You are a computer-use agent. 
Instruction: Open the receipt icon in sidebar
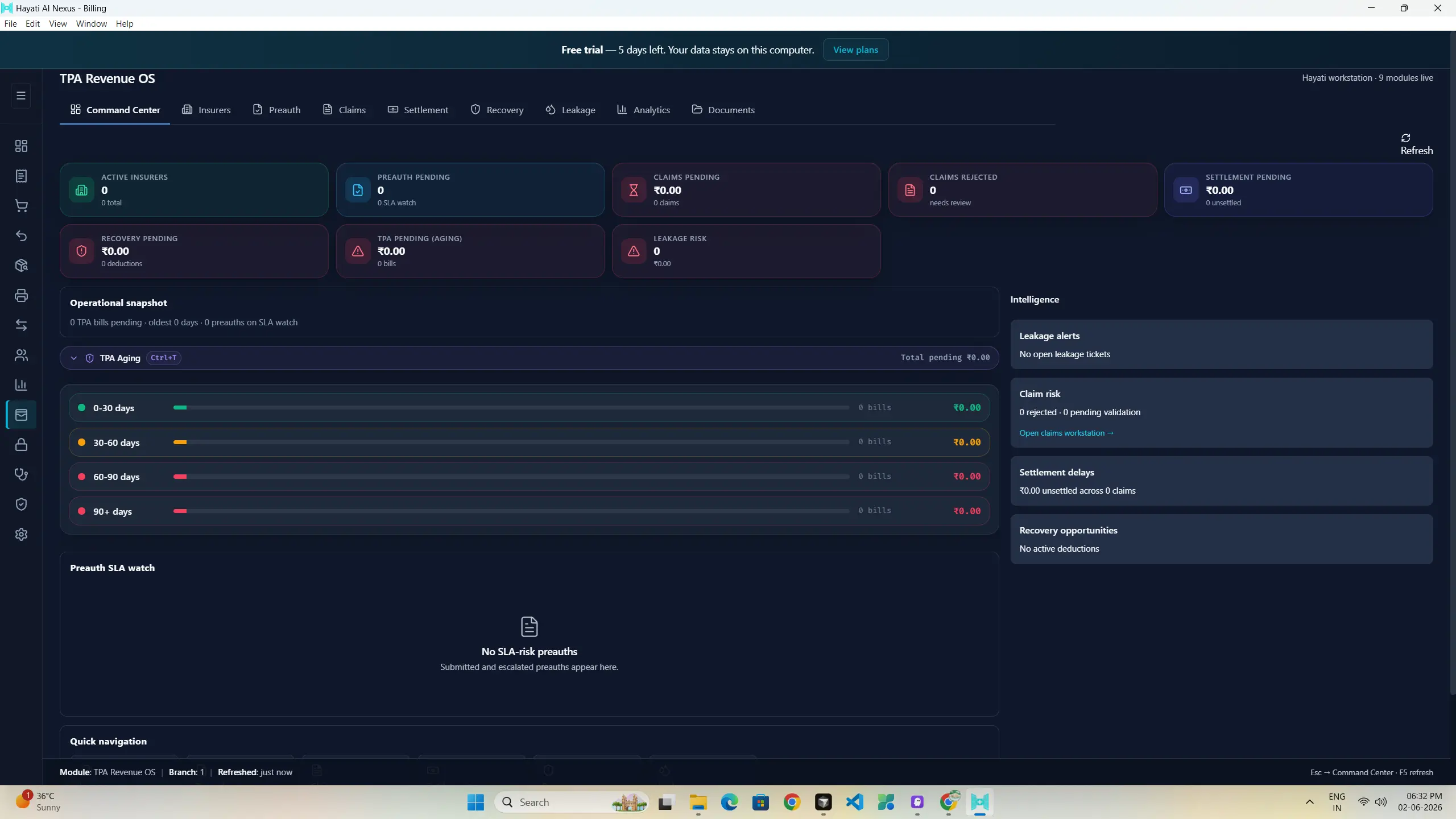[21, 176]
